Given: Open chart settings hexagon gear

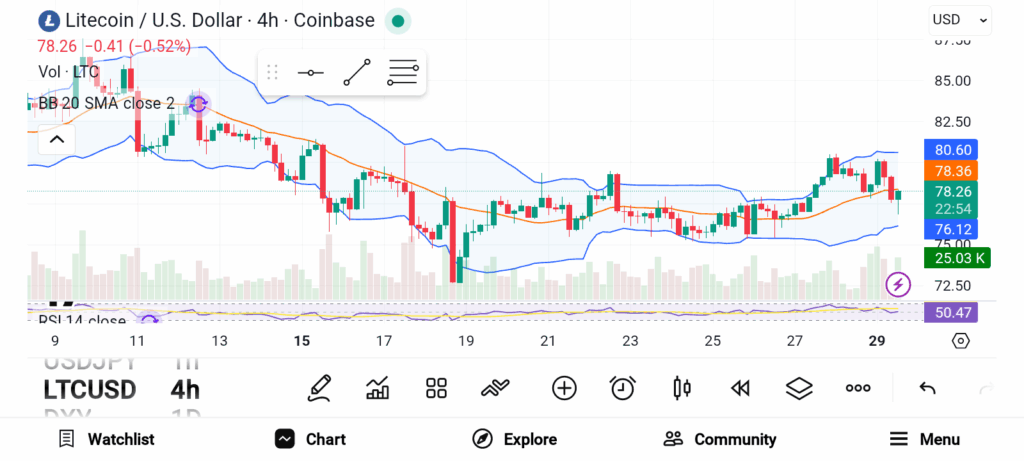Looking at the screenshot, I should tap(960, 341).
